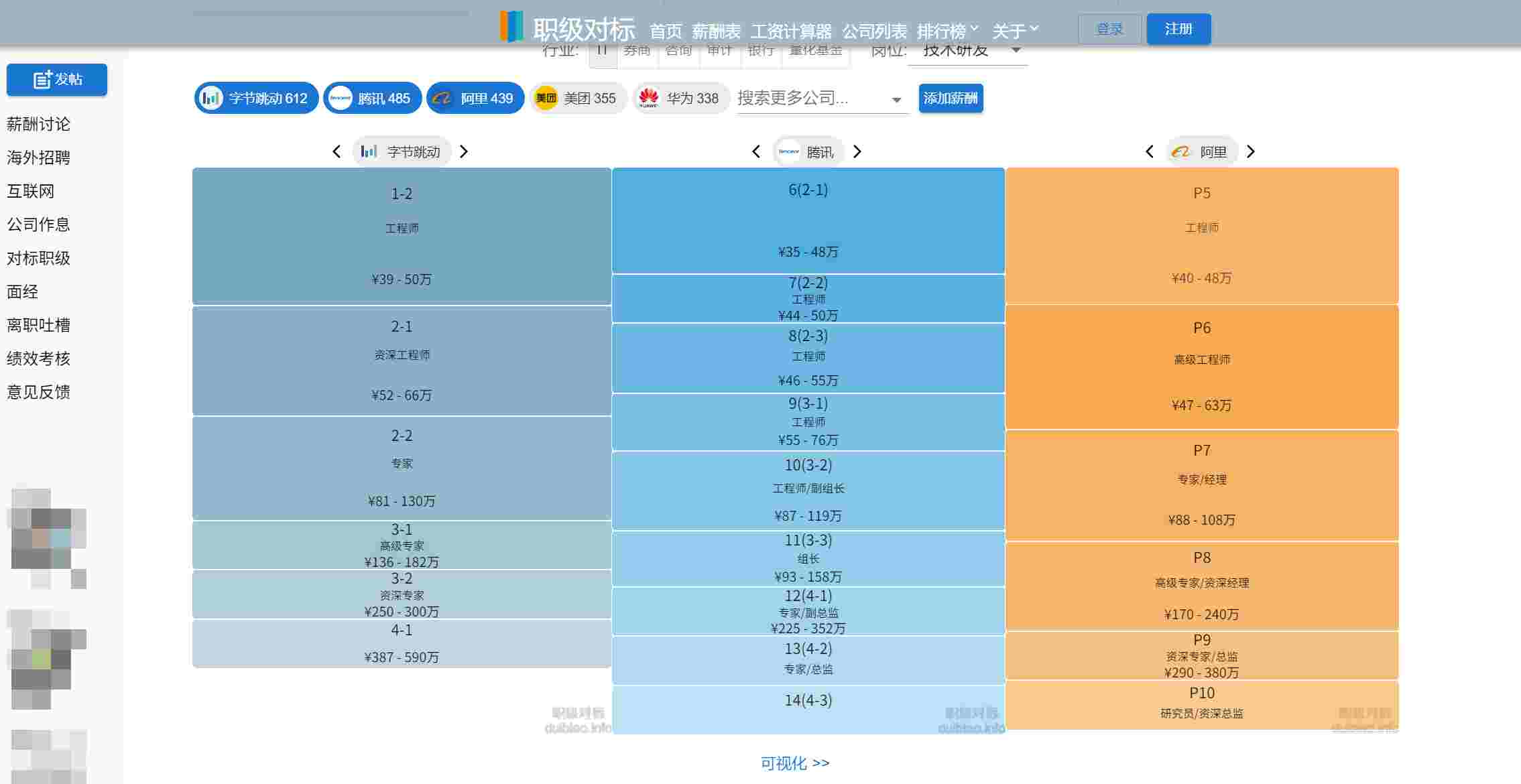Open 工资计算器 in top navigation
This screenshot has height=784, width=1521.
(791, 31)
